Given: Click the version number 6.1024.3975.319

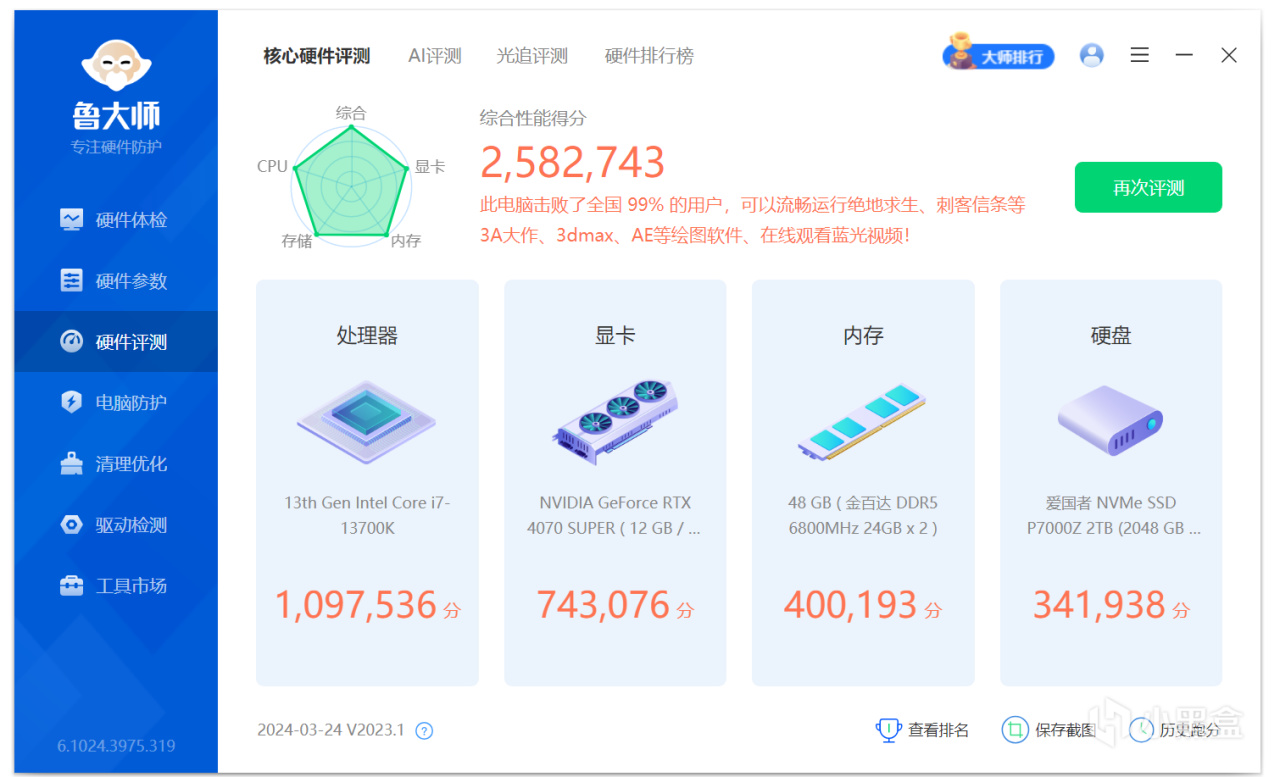Looking at the screenshot, I should [x=116, y=745].
